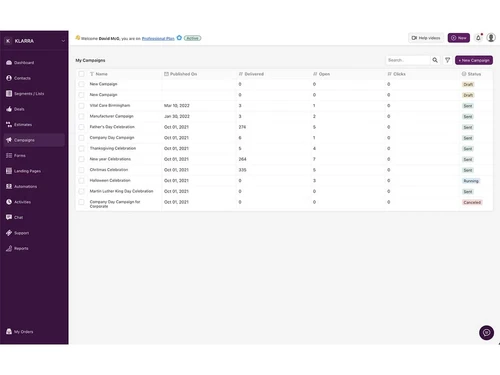
Task: Sort by Clicks column header
Action: [396, 74]
